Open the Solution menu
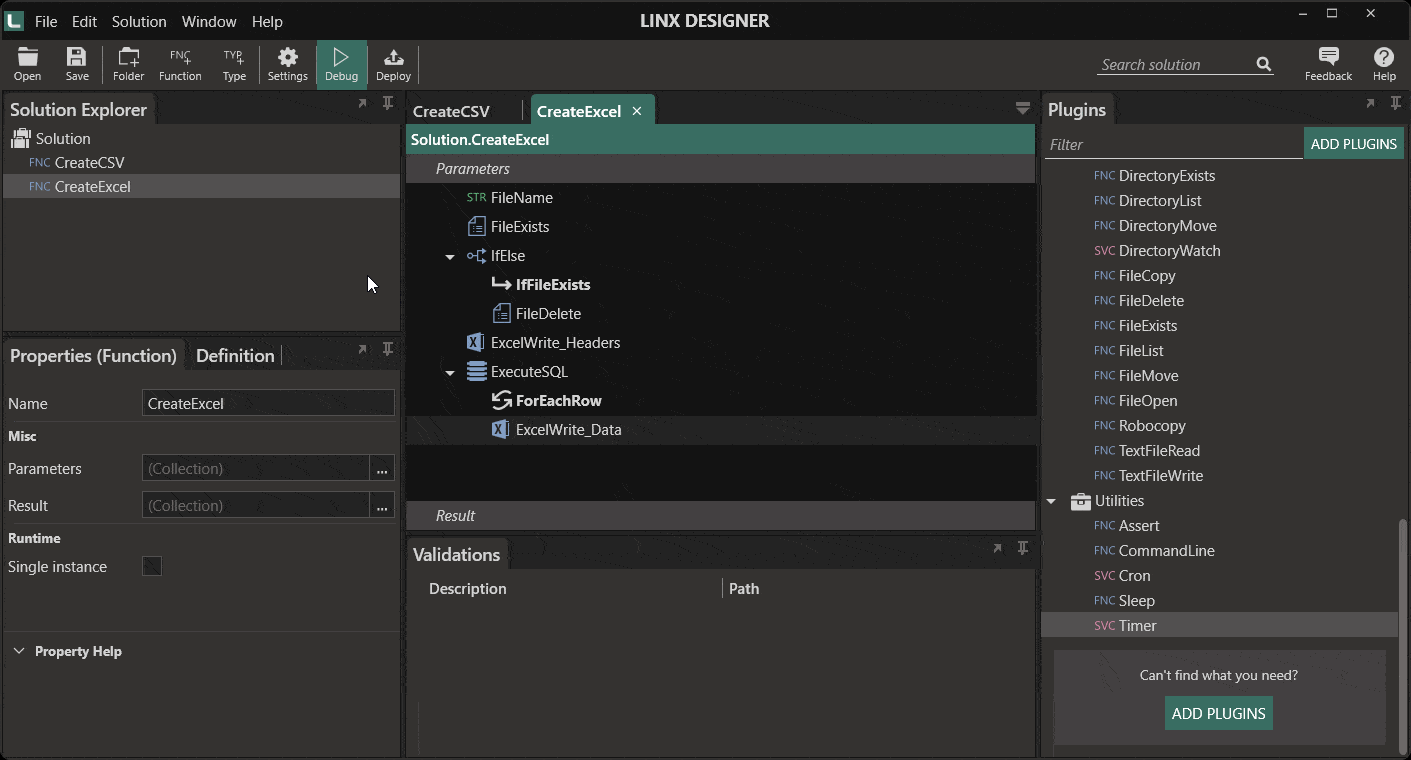1411x760 pixels. 139,21
